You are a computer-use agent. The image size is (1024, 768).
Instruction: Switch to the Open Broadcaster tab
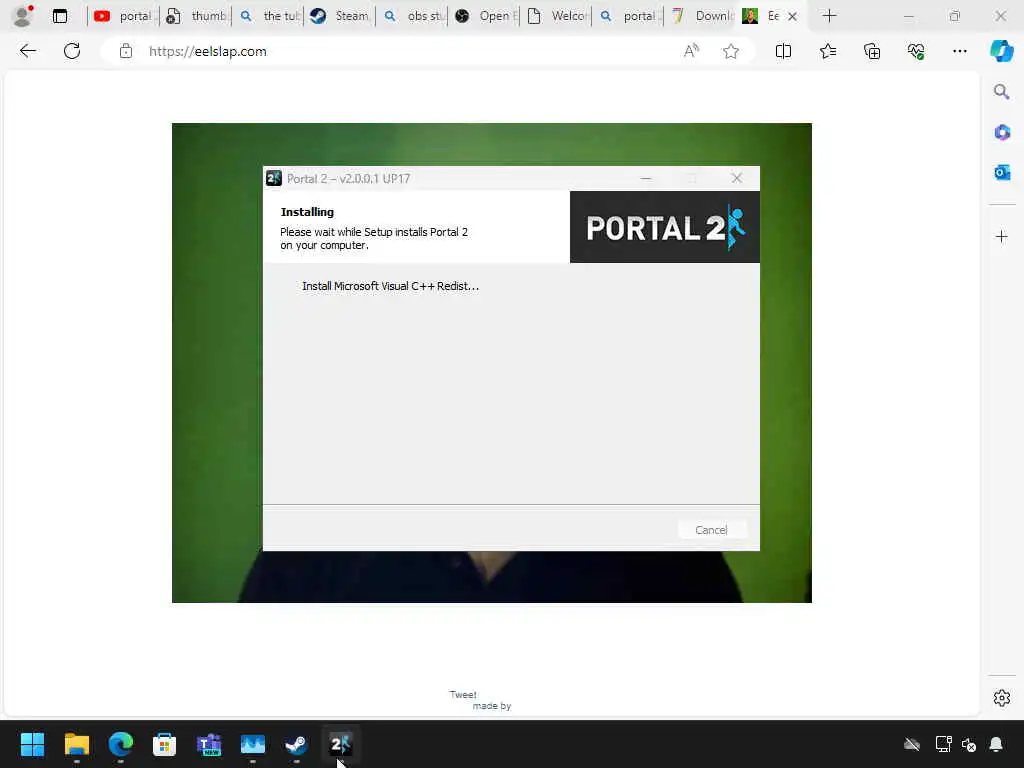tap(483, 16)
